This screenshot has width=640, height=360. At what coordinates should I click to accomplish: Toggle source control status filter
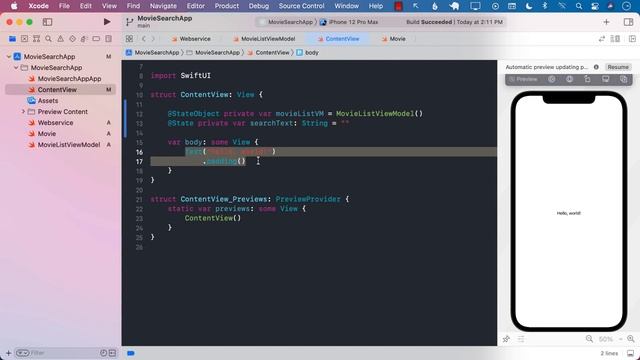112,353
